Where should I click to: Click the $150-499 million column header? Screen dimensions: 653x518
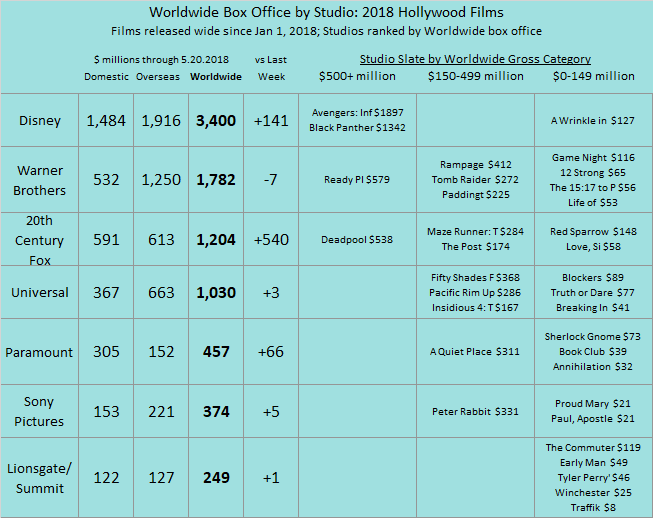pyautogui.click(x=476, y=76)
